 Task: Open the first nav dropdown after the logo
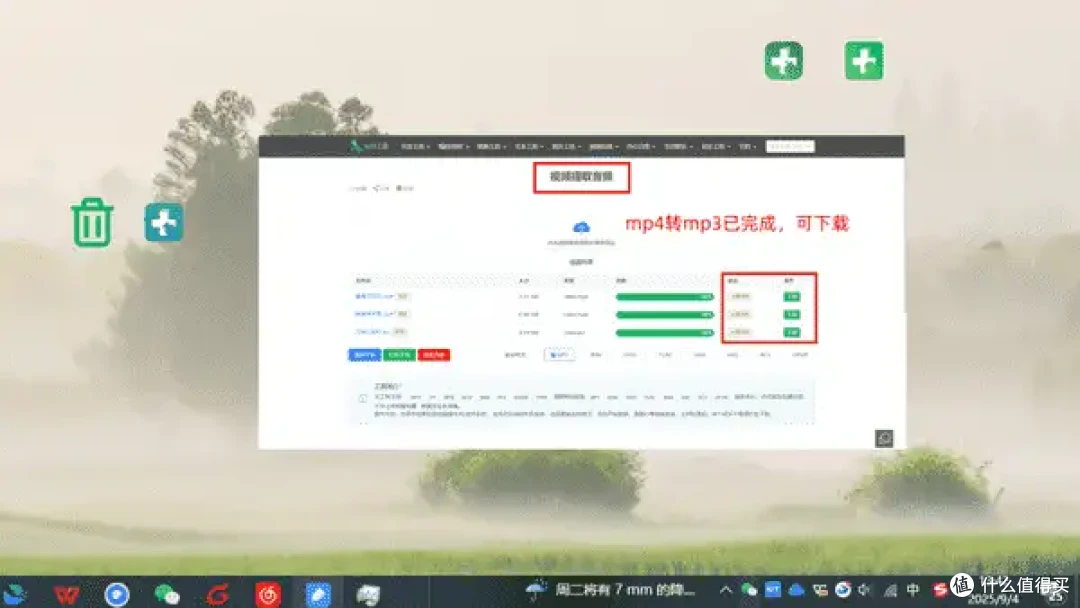[x=415, y=147]
